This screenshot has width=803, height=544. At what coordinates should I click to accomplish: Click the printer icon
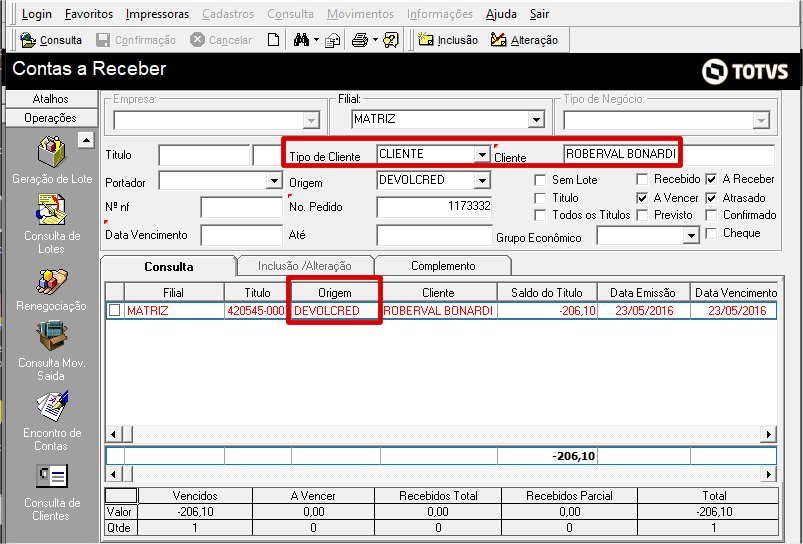(361, 40)
